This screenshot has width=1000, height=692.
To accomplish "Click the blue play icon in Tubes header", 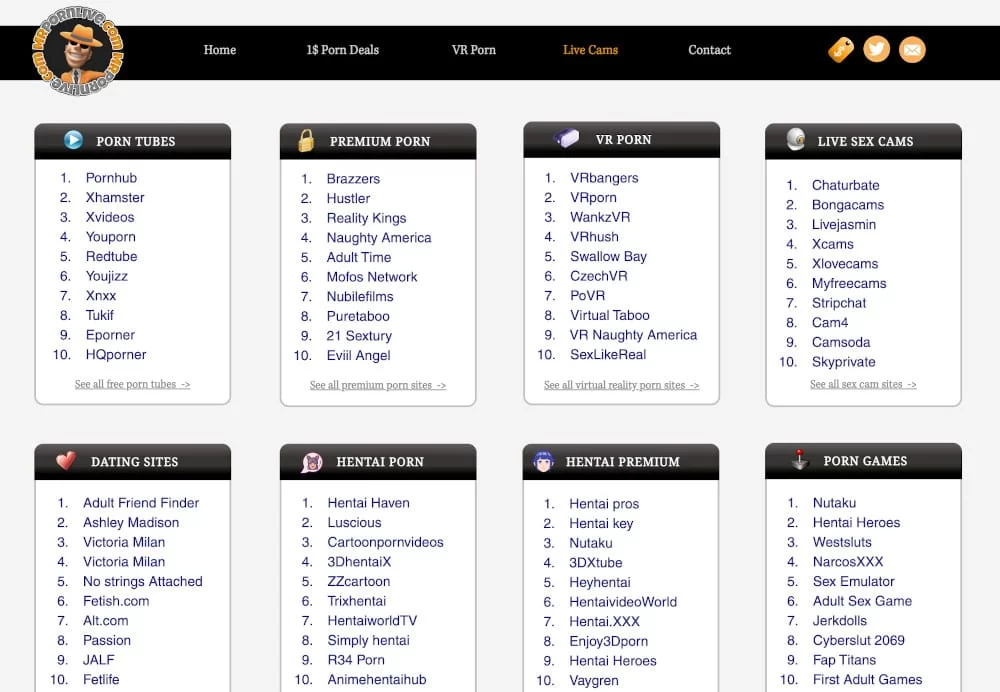I will [x=73, y=140].
